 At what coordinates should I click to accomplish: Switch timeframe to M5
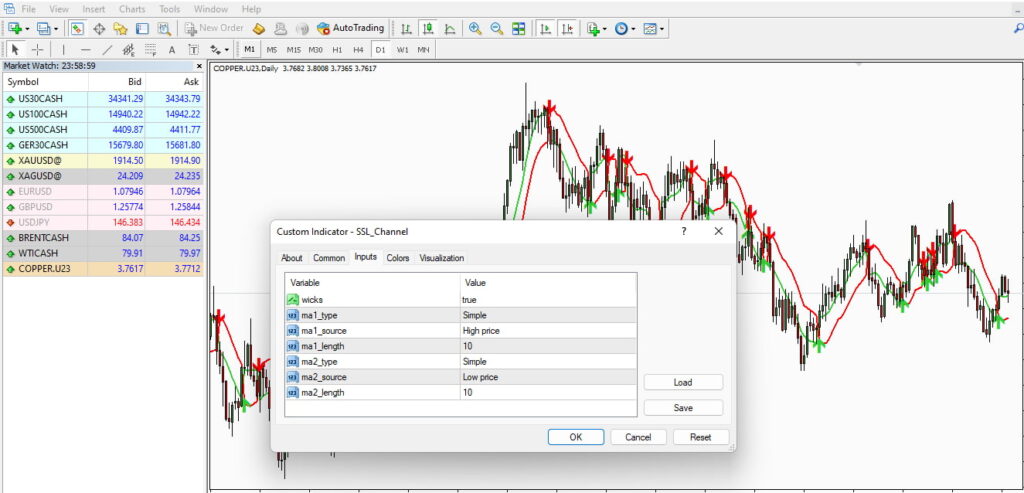click(272, 50)
